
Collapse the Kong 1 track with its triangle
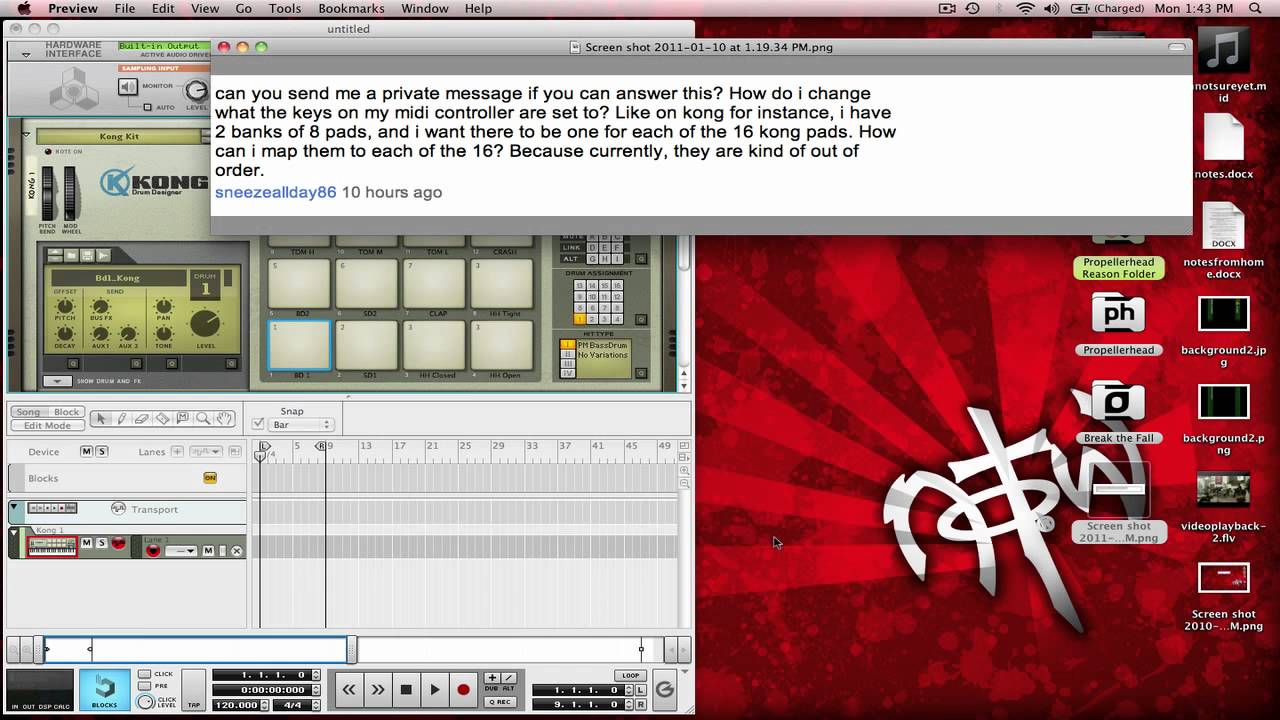click(x=15, y=534)
